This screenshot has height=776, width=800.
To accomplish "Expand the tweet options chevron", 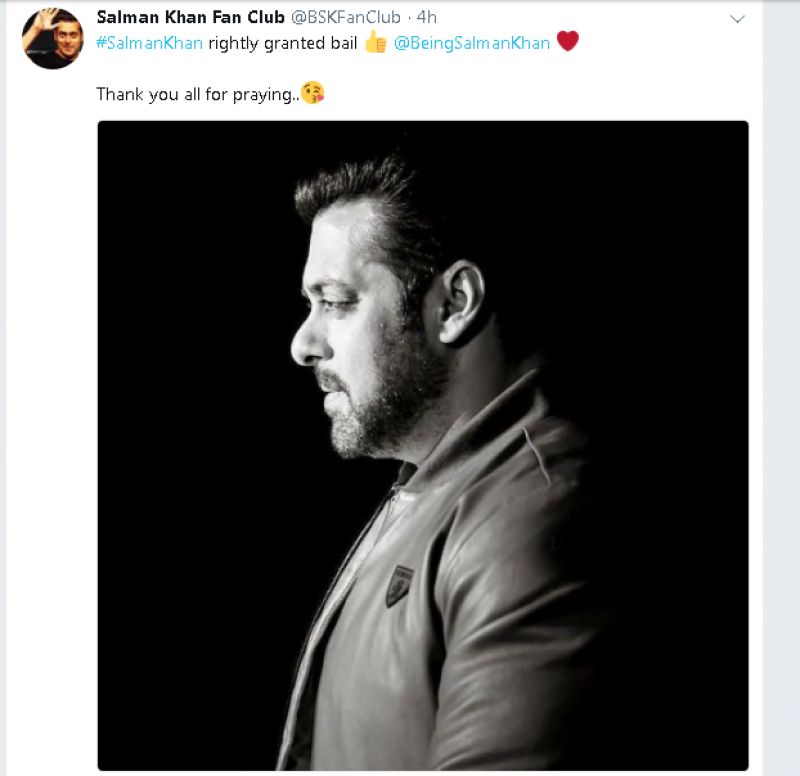I will point(738,18).
